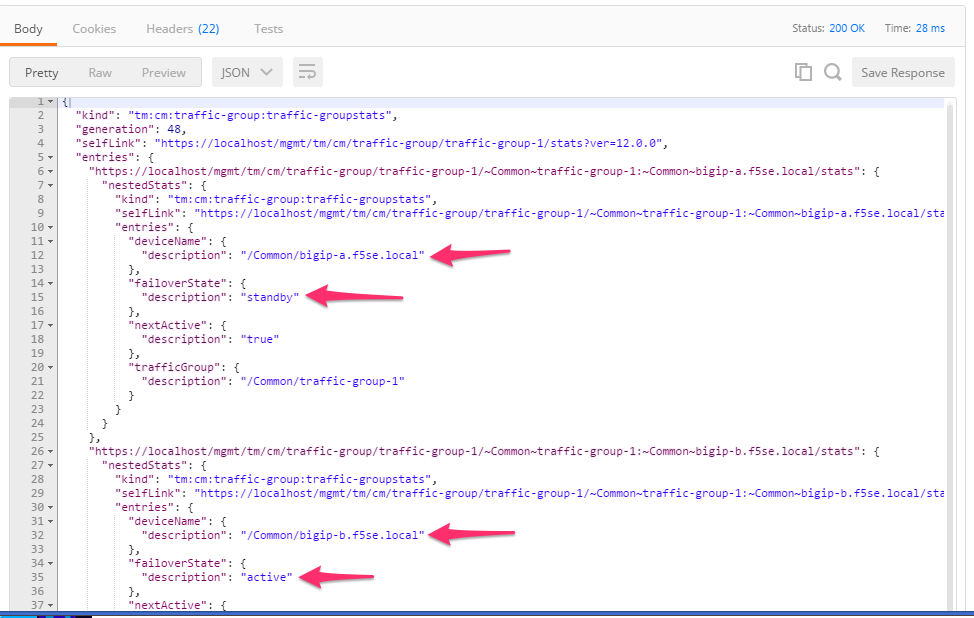Collapse "nestedStats" fold at line 7
The width and height of the screenshot is (974, 618).
click(x=50, y=185)
